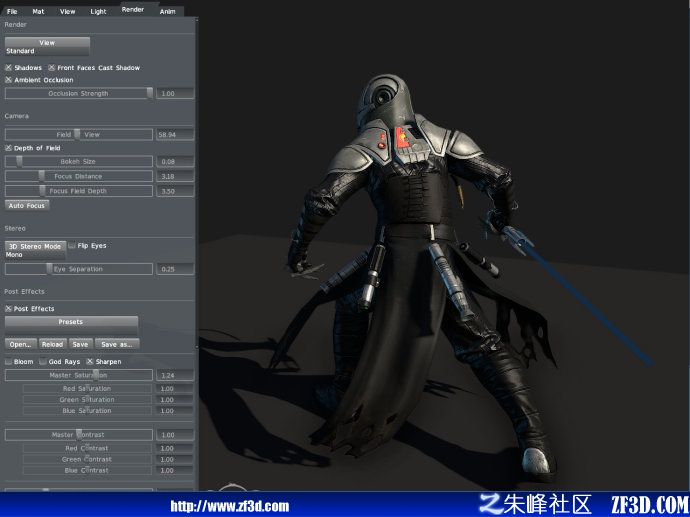Open the Presets dropdown
The width and height of the screenshot is (690, 517).
pyautogui.click(x=71, y=326)
